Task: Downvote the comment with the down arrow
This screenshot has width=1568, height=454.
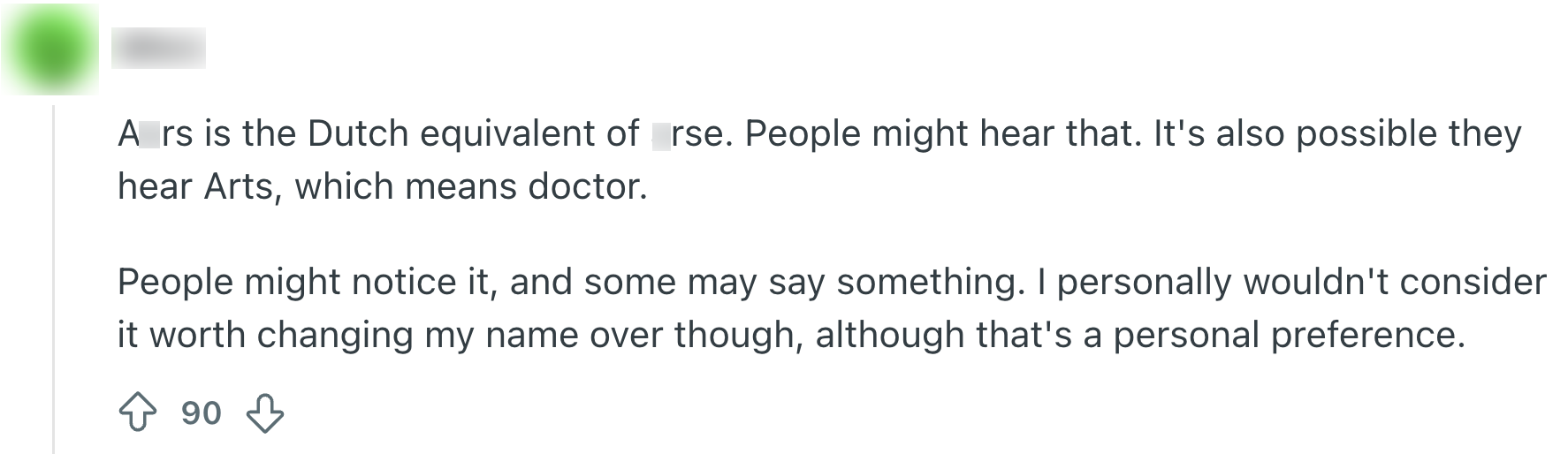Action: click(x=265, y=412)
